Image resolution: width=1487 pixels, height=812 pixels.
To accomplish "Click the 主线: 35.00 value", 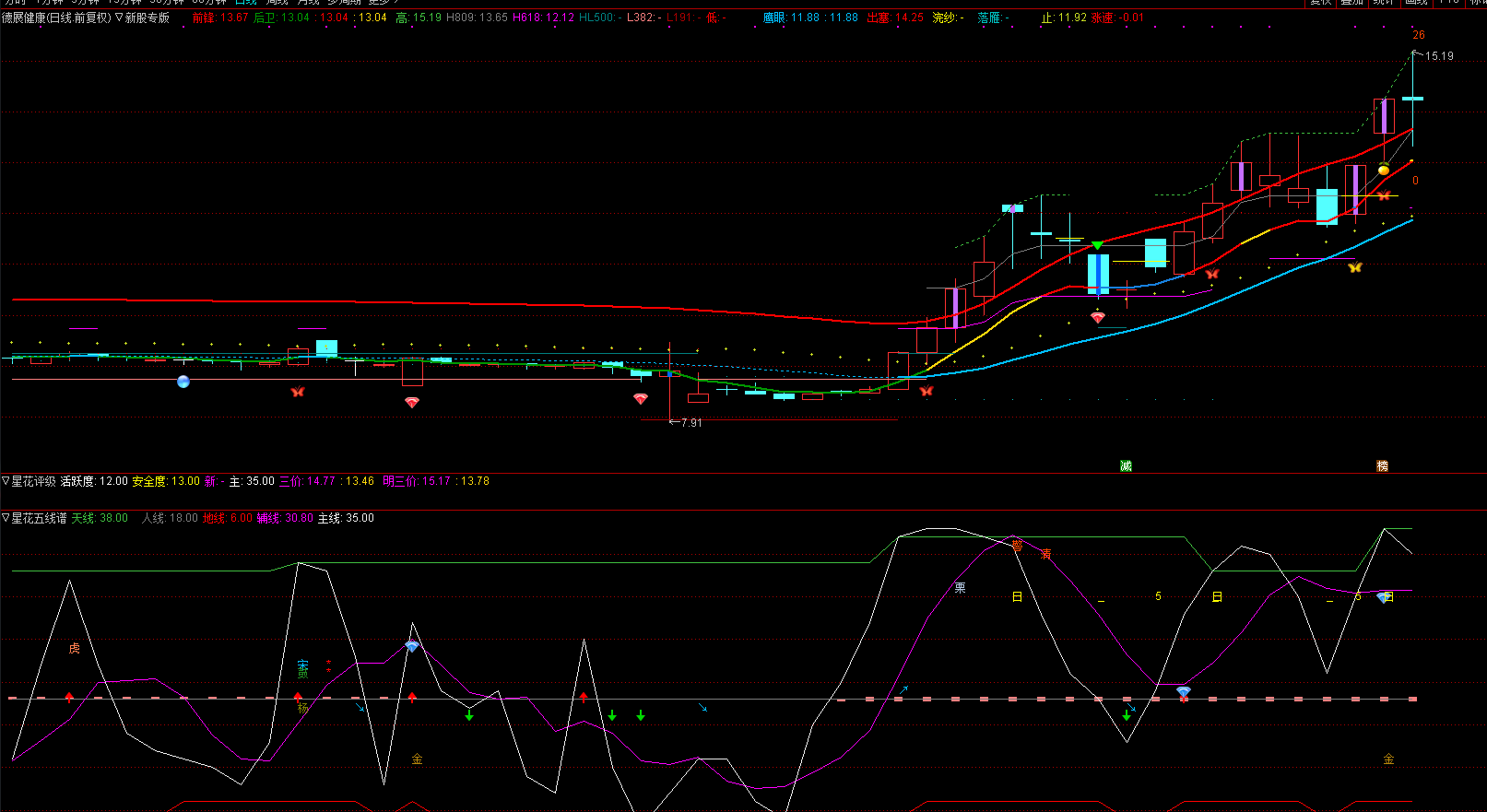I will [x=346, y=518].
